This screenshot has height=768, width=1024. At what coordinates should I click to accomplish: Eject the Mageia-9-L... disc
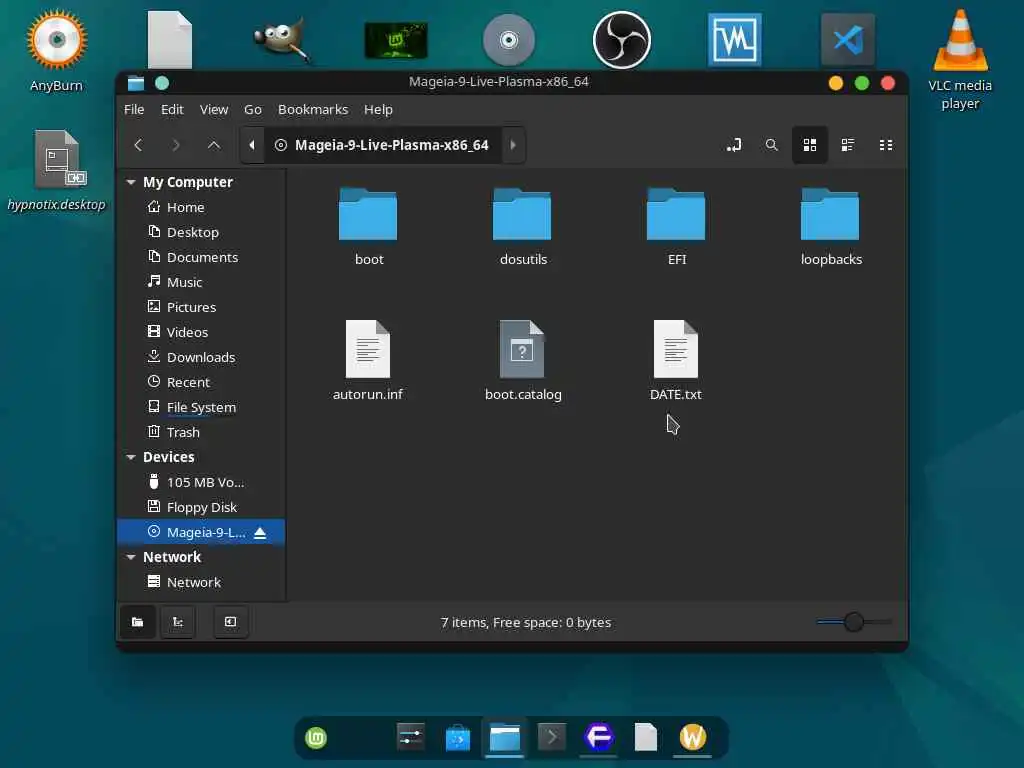coord(260,533)
